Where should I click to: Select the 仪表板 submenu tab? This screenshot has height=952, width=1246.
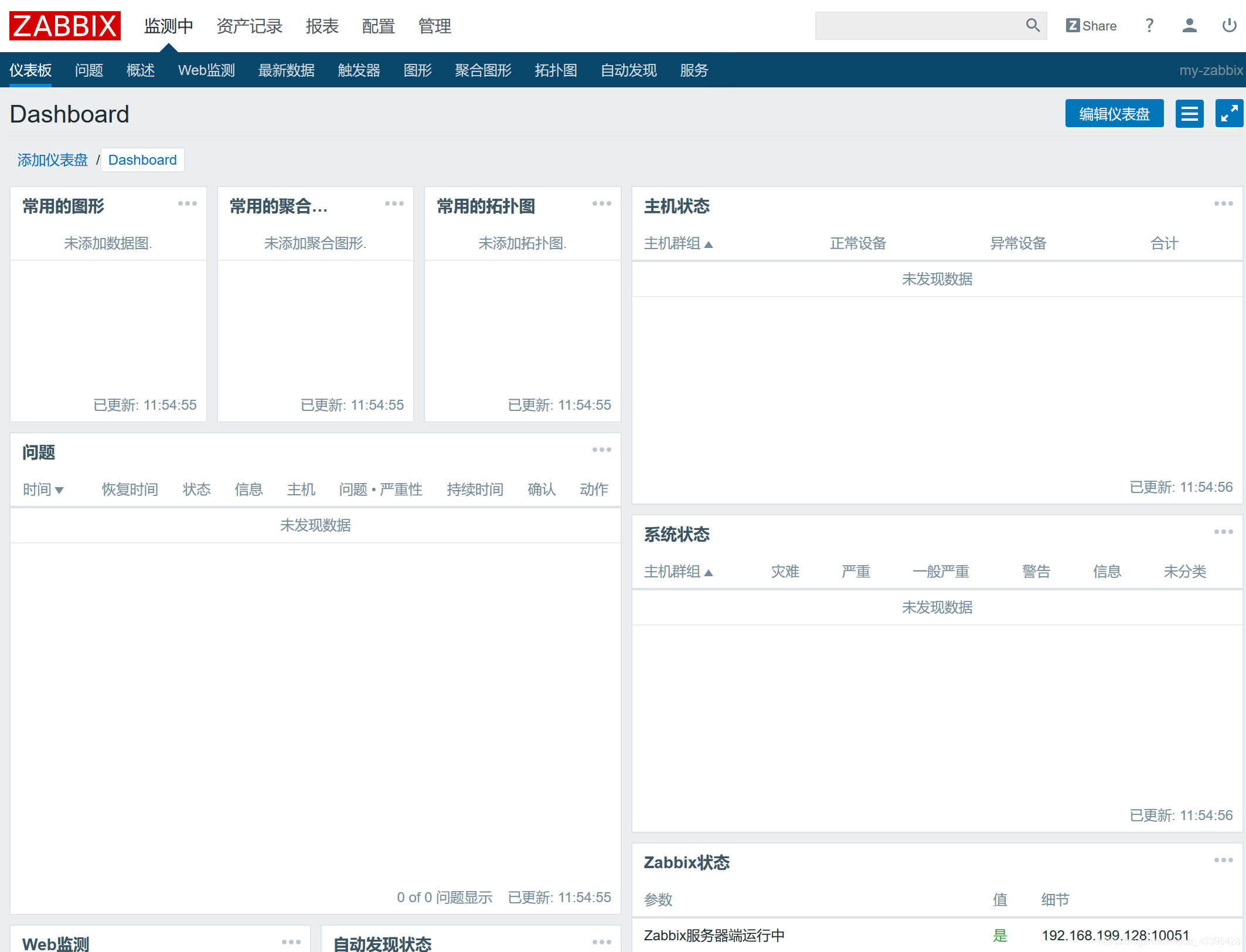coord(30,70)
